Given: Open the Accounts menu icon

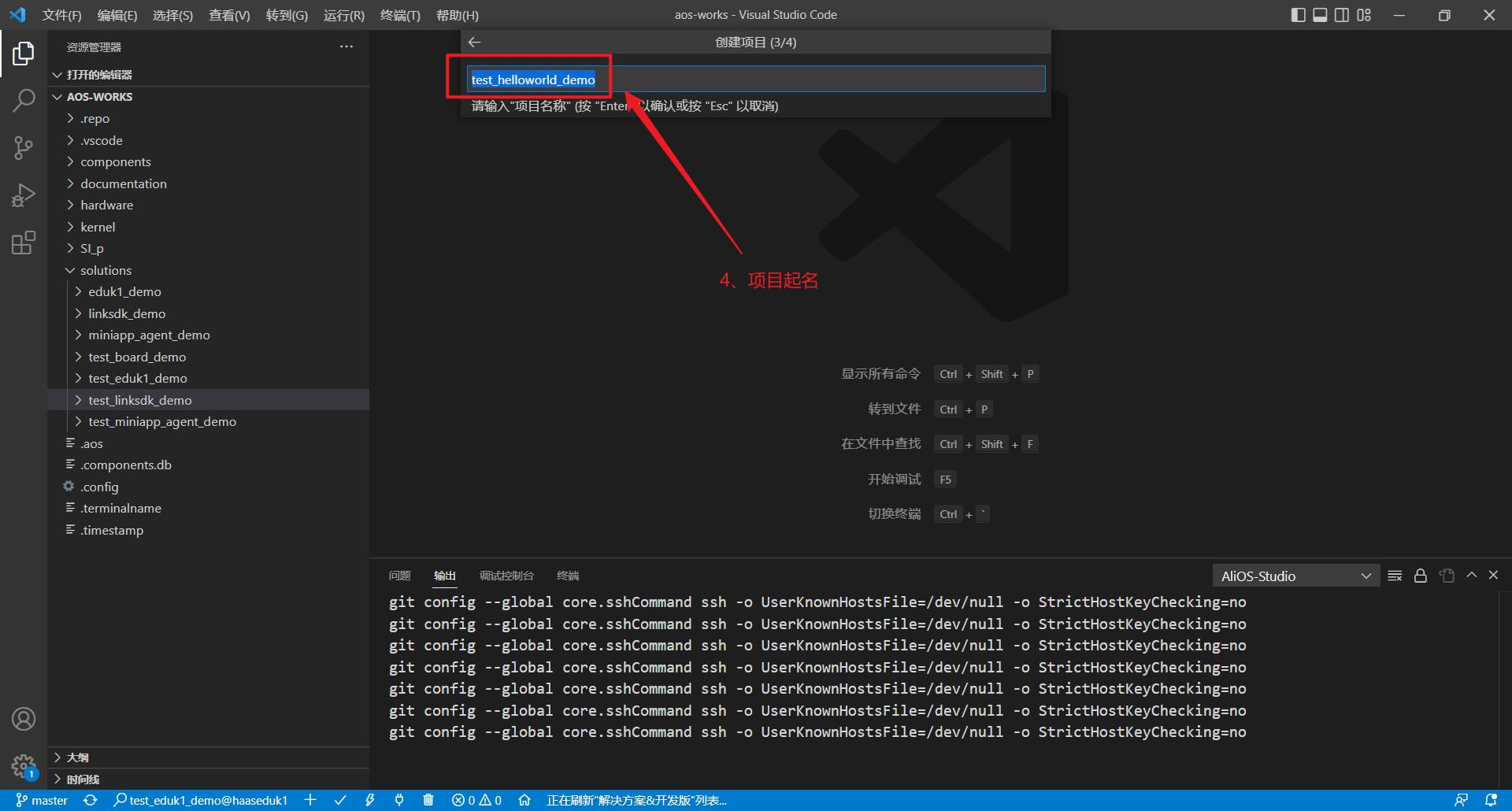Looking at the screenshot, I should [24, 719].
